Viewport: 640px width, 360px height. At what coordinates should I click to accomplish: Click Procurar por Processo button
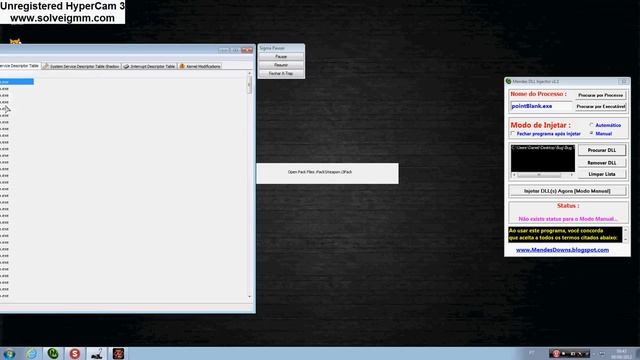[600, 95]
